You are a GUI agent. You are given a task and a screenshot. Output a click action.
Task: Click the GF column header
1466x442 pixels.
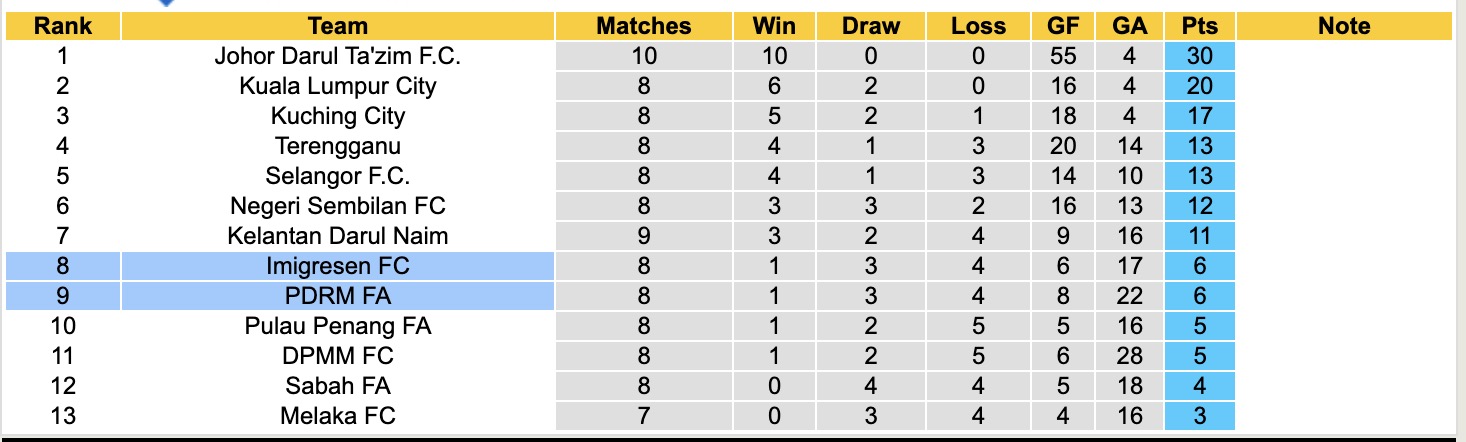[1062, 26]
